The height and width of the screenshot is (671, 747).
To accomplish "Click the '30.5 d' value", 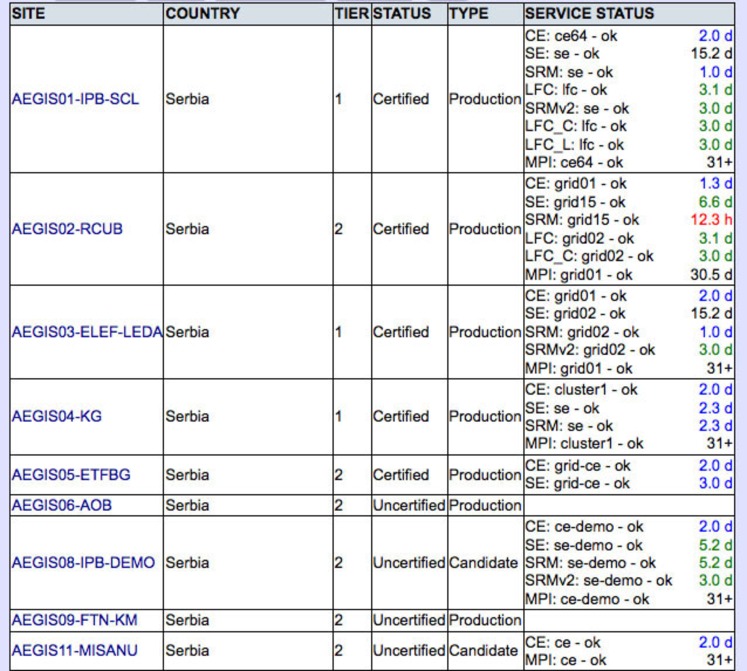I will coord(711,274).
